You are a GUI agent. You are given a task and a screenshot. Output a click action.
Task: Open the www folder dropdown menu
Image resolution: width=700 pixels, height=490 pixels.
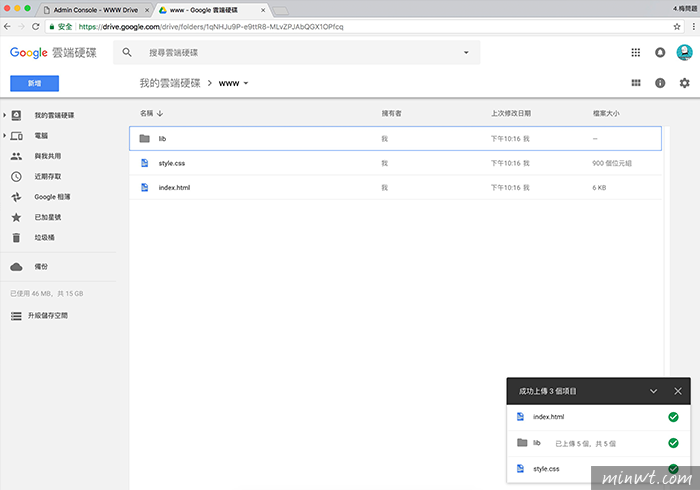pos(246,83)
